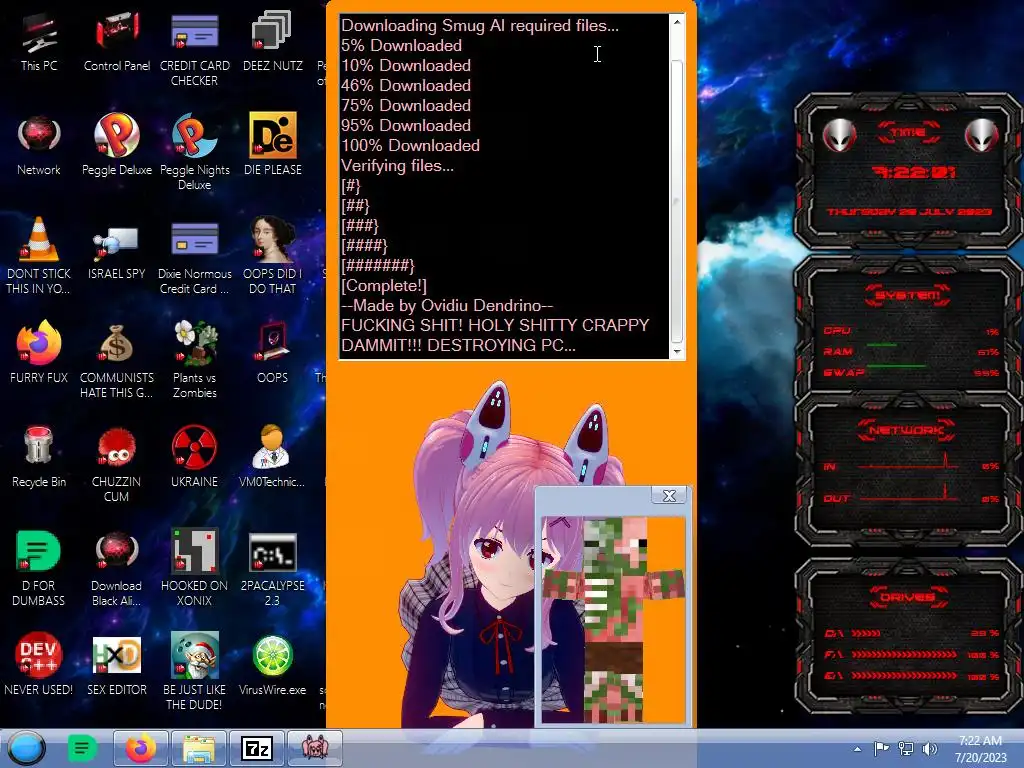Viewport: 1024px width, 768px height.
Task: Select the Download Black Ali icon
Action: 117,568
